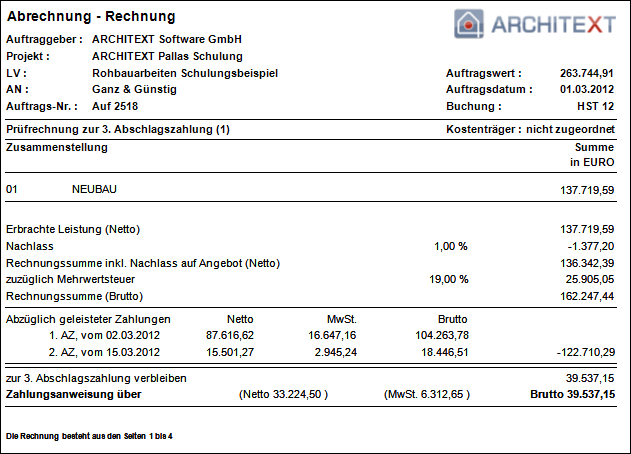631x454 pixels.
Task: Select first payment Brutto 104.263,78
Action: [442, 335]
